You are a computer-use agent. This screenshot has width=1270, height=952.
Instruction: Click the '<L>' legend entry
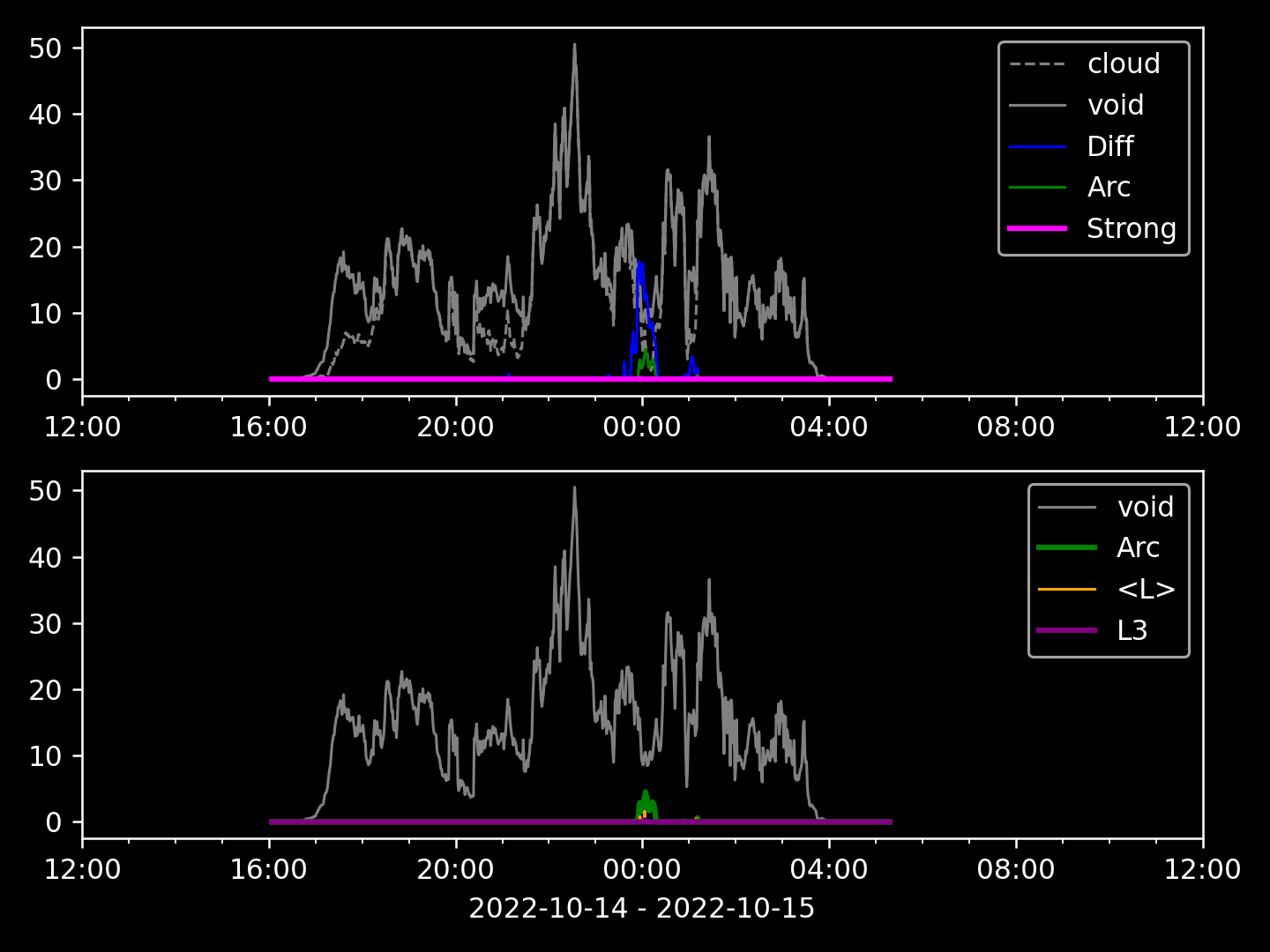tap(1146, 590)
